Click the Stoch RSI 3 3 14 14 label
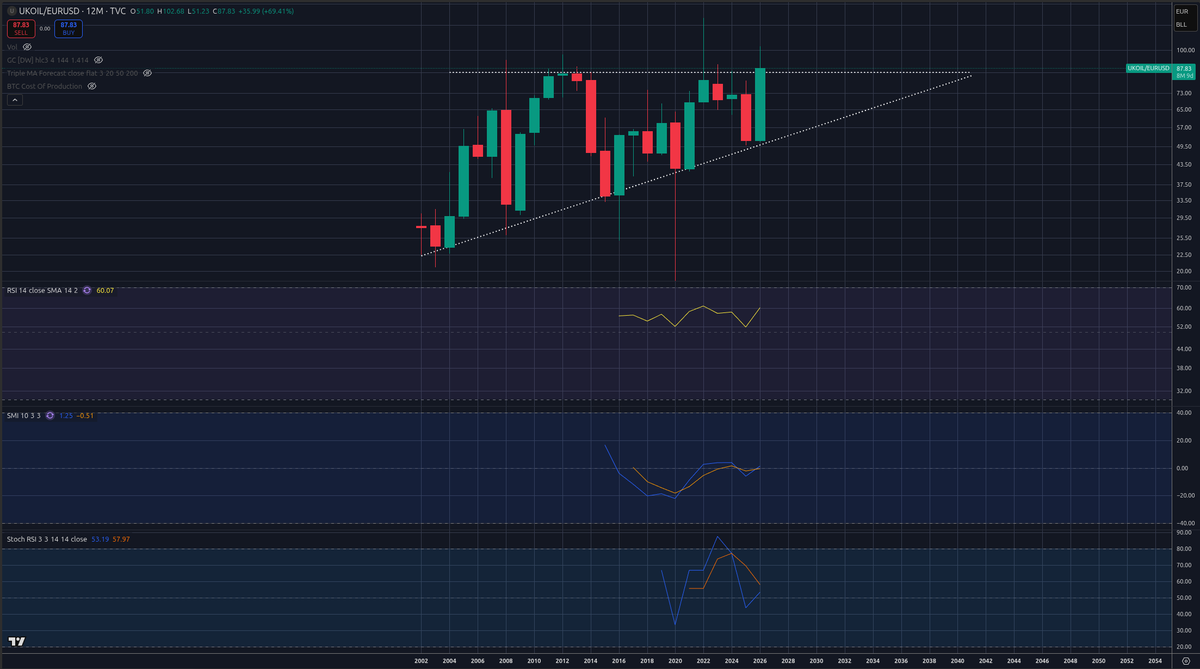Image resolution: width=1200 pixels, height=669 pixels. (46, 539)
